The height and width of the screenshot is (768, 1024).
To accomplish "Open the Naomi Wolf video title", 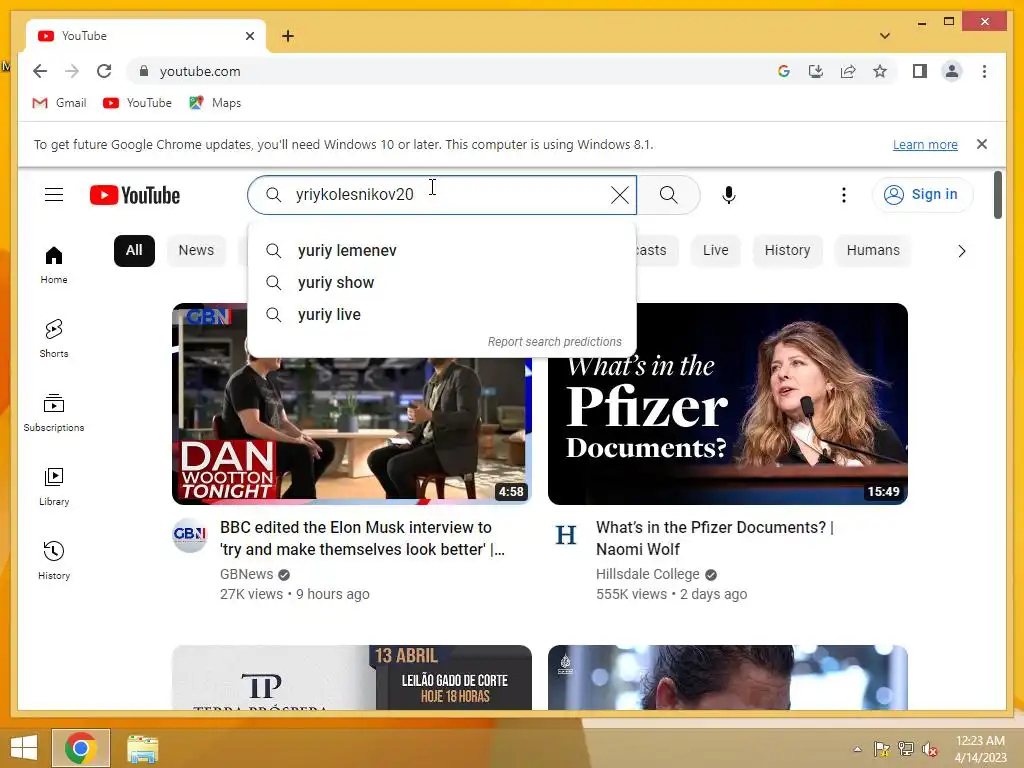I will coord(714,538).
